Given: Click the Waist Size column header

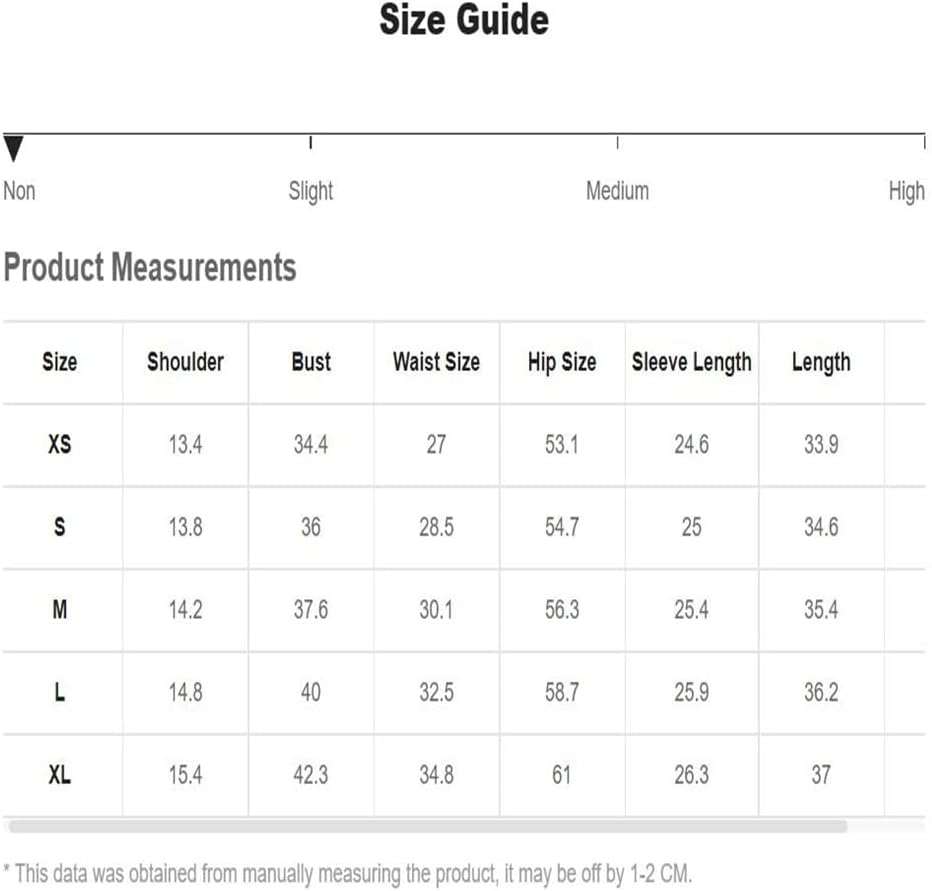Looking at the screenshot, I should point(436,361).
